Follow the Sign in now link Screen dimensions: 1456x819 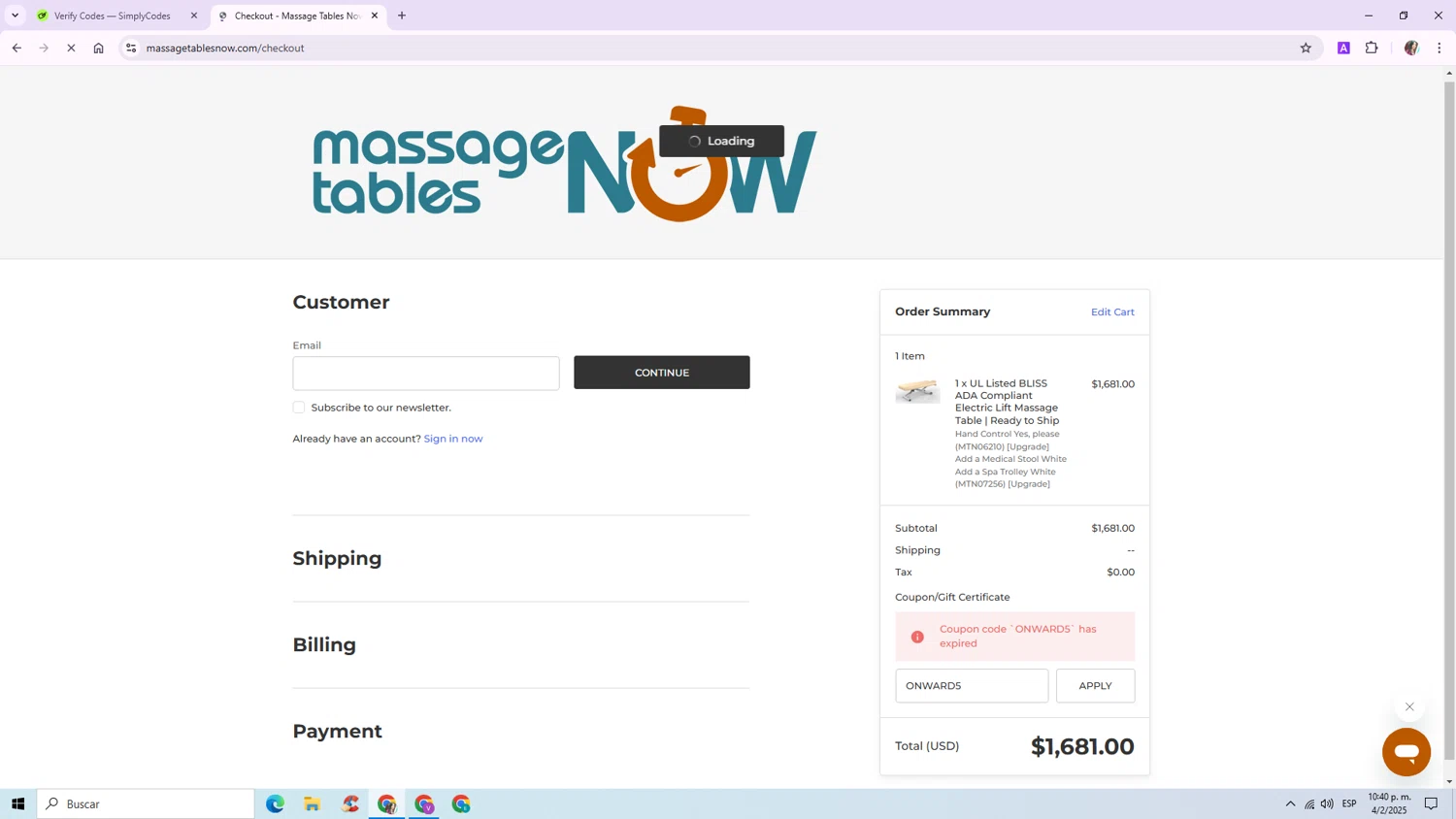tap(453, 439)
